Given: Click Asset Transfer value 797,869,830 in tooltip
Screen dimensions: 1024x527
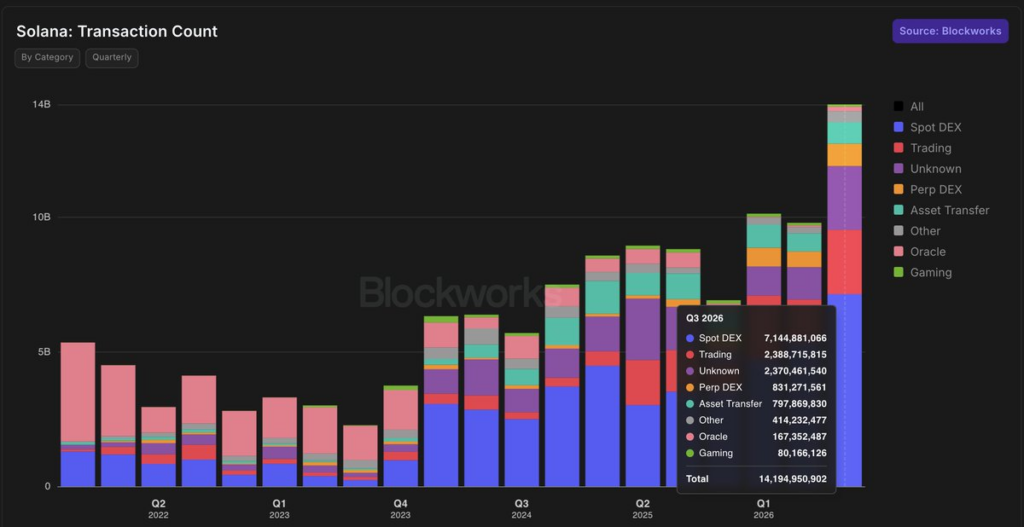Looking at the screenshot, I should click(800, 404).
